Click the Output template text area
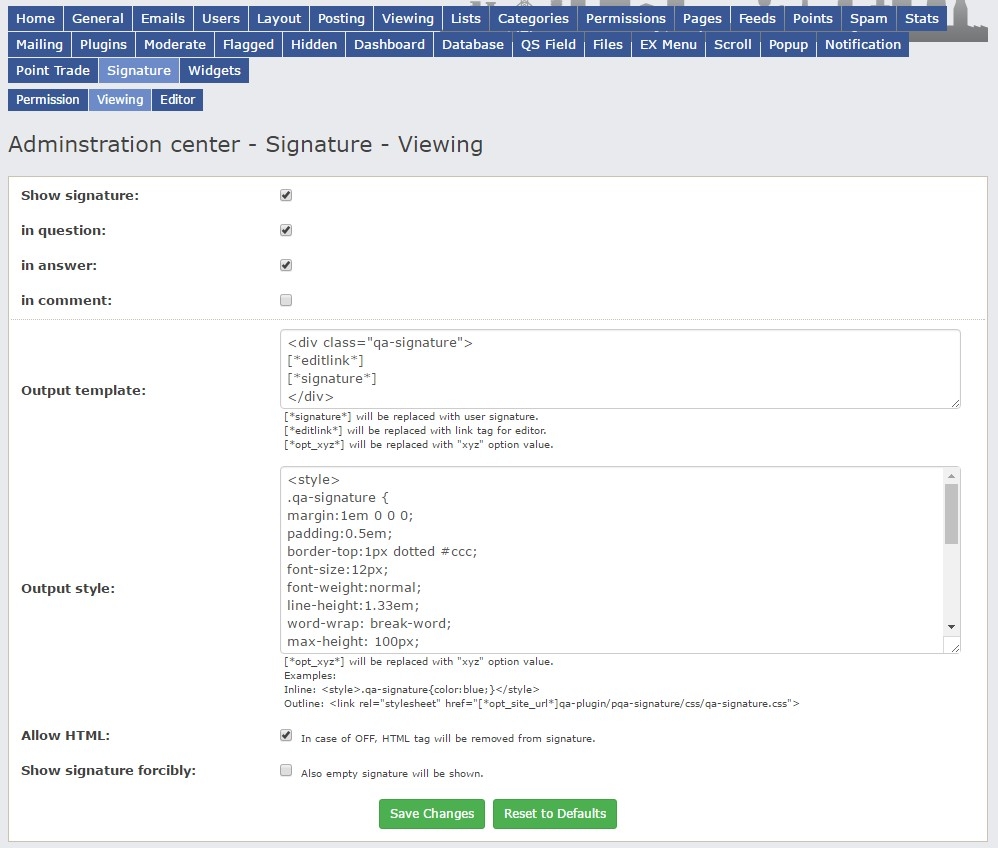This screenshot has height=848, width=998. (620, 369)
